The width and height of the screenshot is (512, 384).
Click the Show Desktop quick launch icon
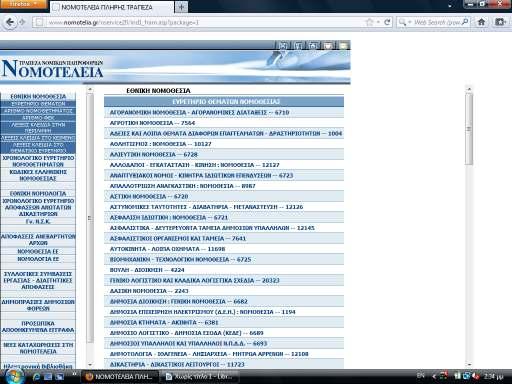tap(48, 377)
